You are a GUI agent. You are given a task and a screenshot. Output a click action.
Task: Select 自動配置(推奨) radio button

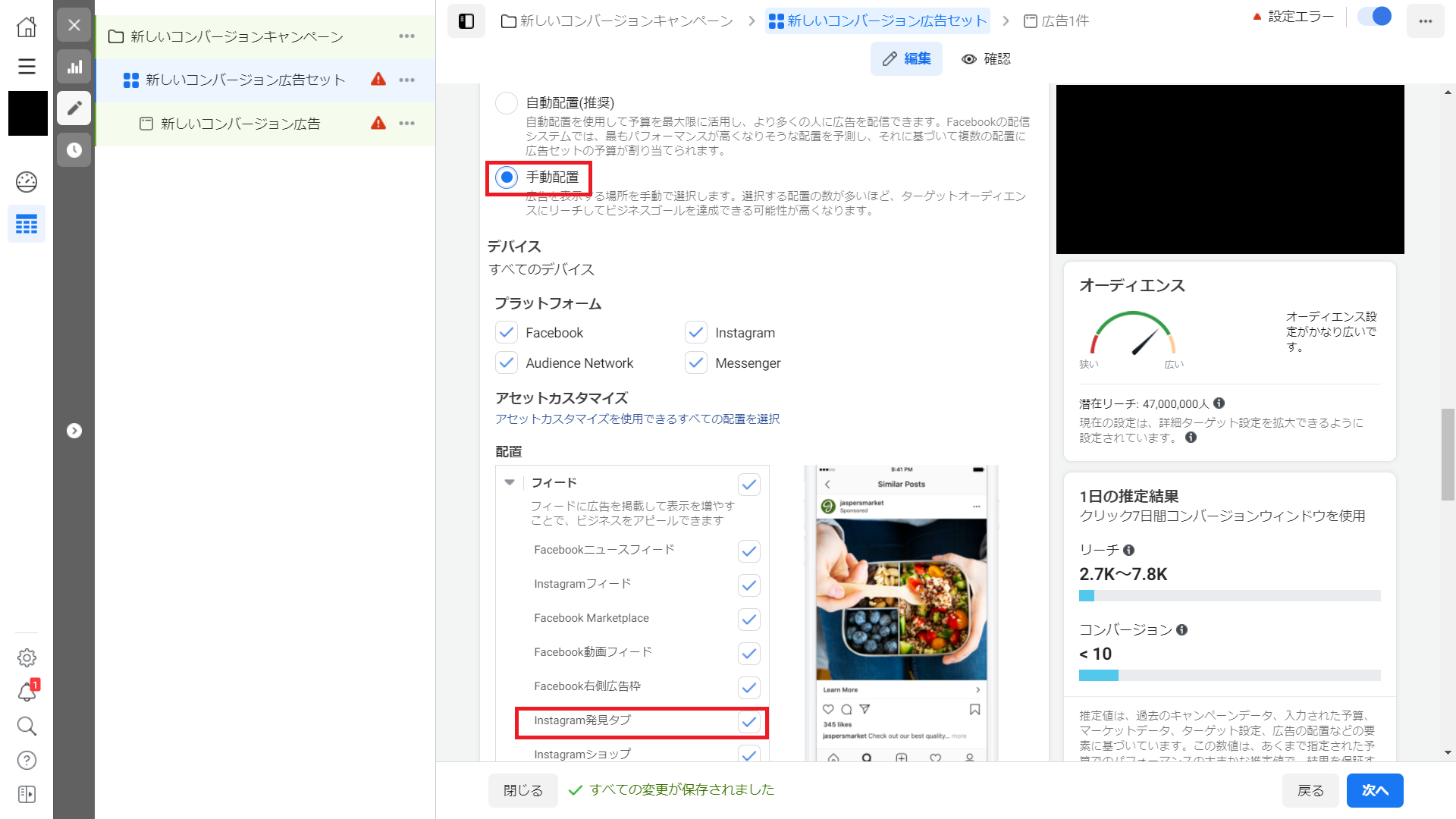(x=507, y=103)
